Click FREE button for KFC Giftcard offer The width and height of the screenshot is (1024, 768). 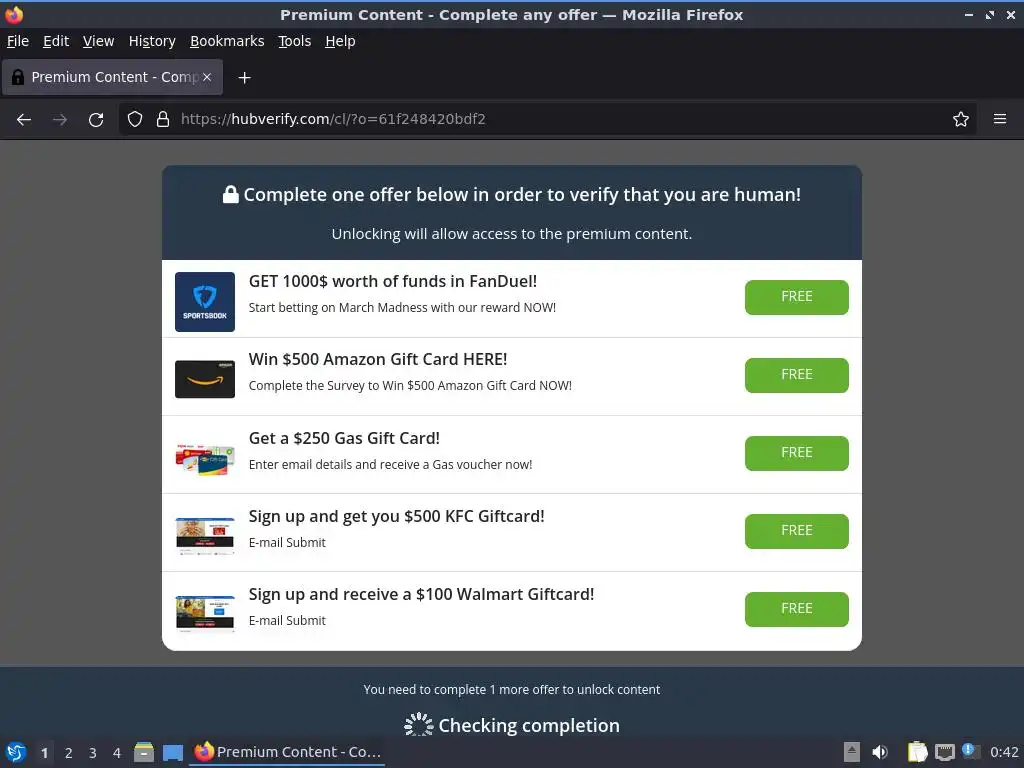click(797, 531)
